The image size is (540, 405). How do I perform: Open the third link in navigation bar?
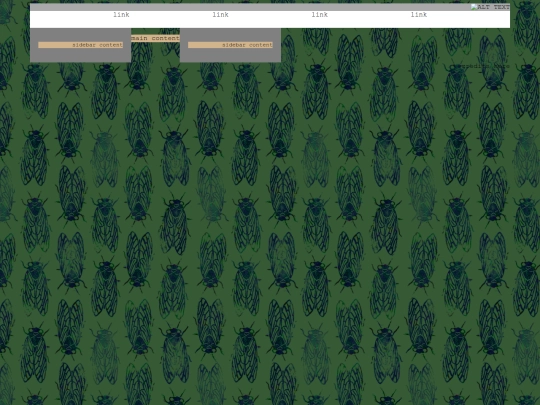coord(320,14)
